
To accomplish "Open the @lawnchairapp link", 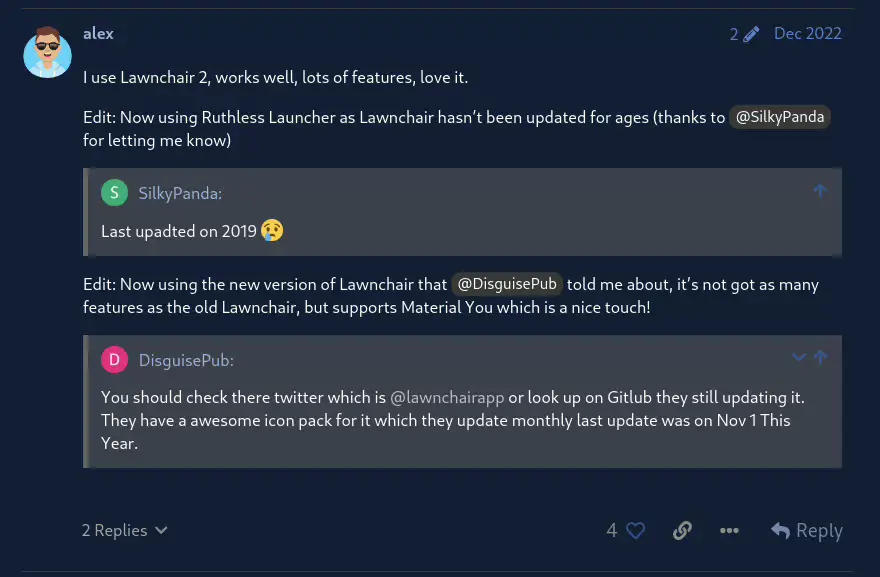I will point(446,397).
